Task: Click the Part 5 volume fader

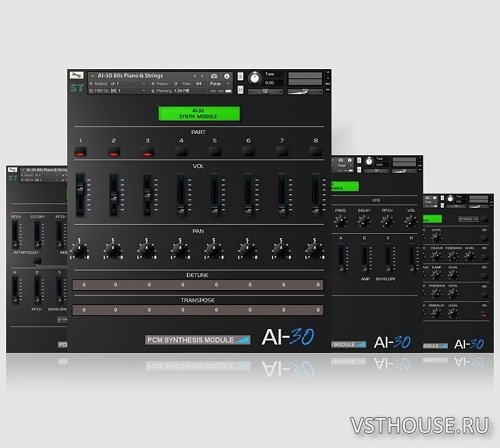Action: pyautogui.click(x=215, y=195)
